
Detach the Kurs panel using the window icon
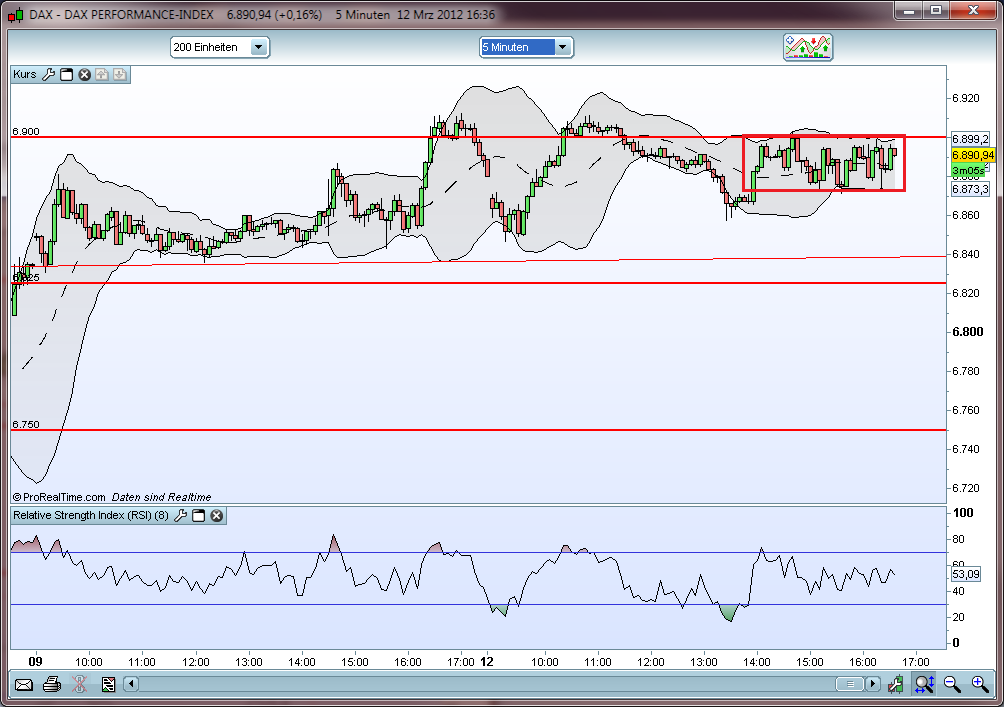pyautogui.click(x=65, y=74)
